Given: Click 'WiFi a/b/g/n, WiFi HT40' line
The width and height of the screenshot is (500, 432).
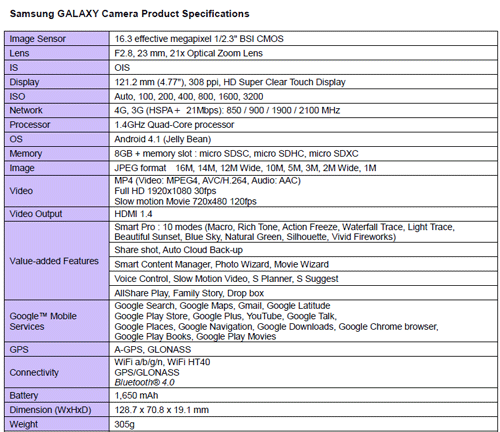Looking at the screenshot, I should (x=162, y=362).
